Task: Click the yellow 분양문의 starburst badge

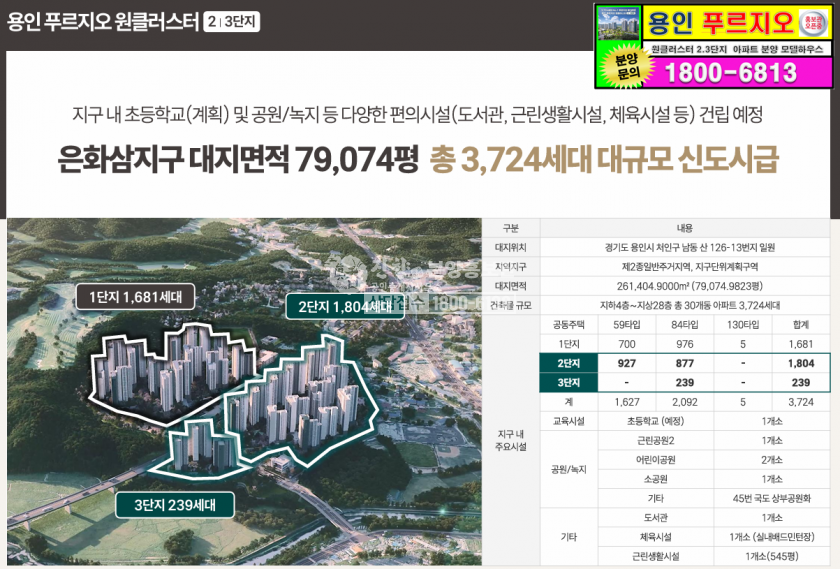Action: (618, 65)
